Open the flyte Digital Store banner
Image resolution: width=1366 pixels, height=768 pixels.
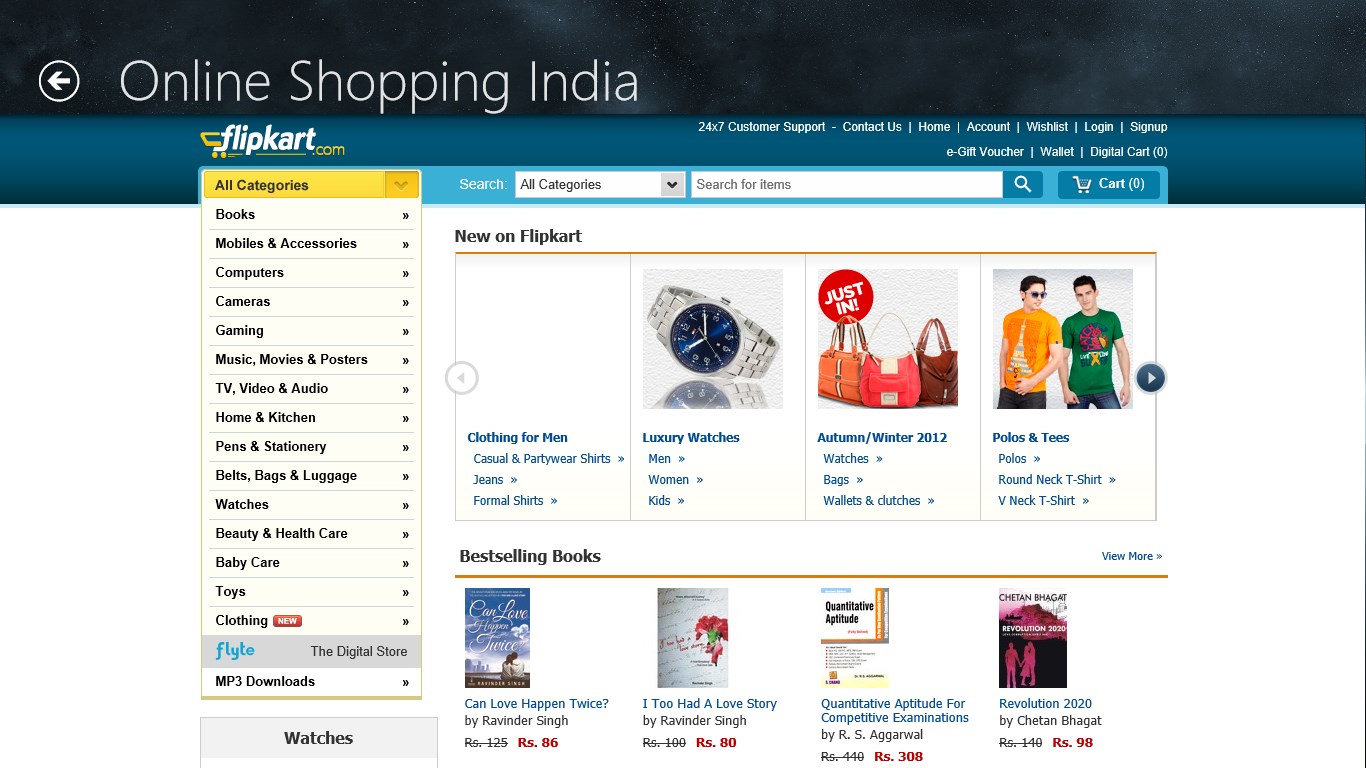(311, 651)
